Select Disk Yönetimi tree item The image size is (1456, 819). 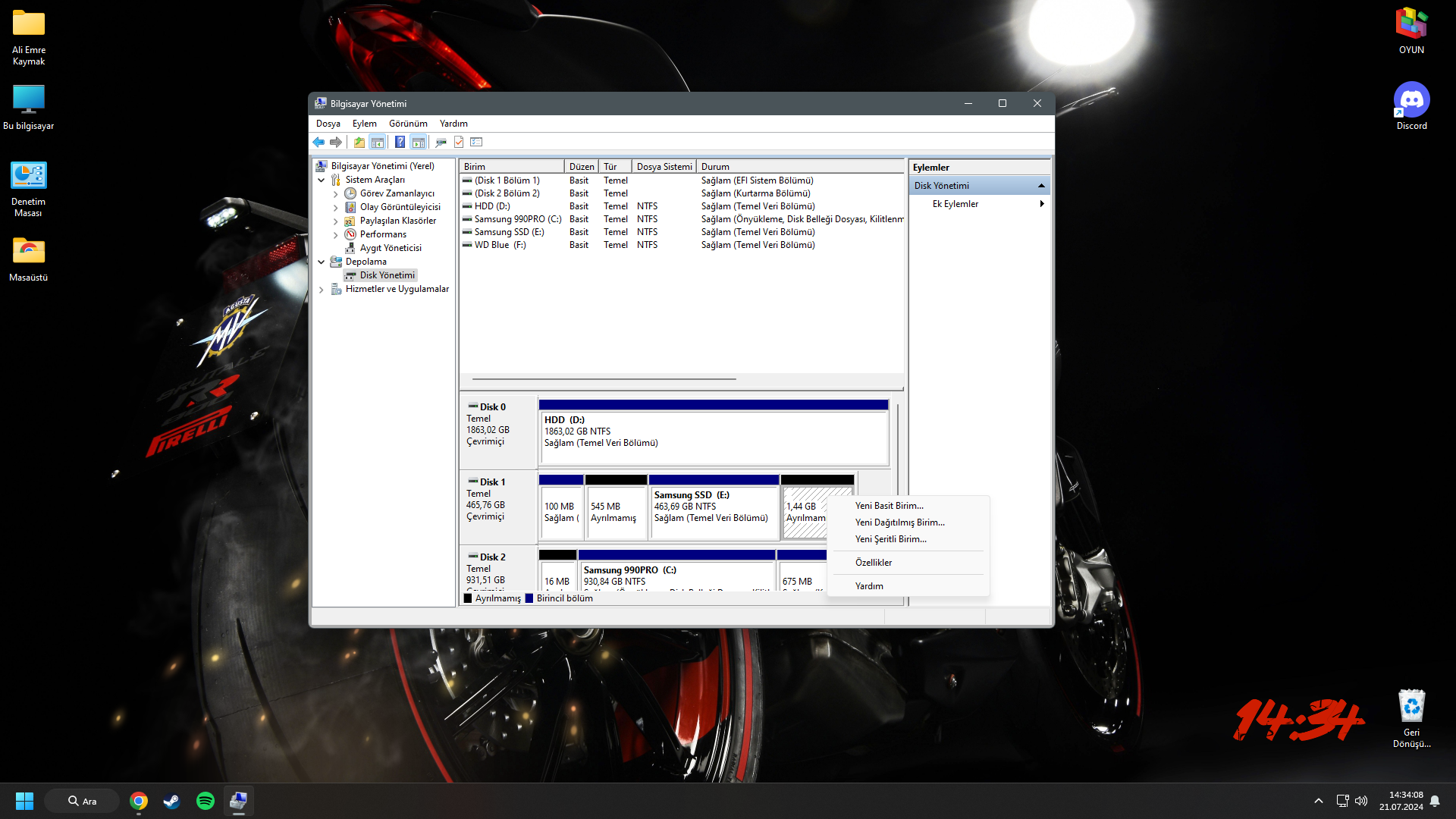387,275
